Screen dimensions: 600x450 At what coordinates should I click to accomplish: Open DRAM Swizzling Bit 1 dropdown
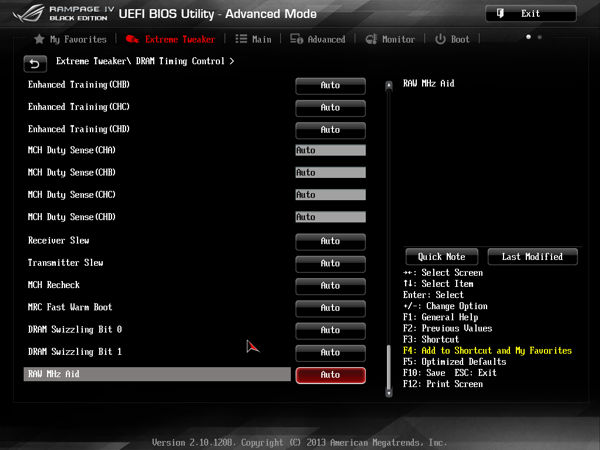click(x=330, y=352)
